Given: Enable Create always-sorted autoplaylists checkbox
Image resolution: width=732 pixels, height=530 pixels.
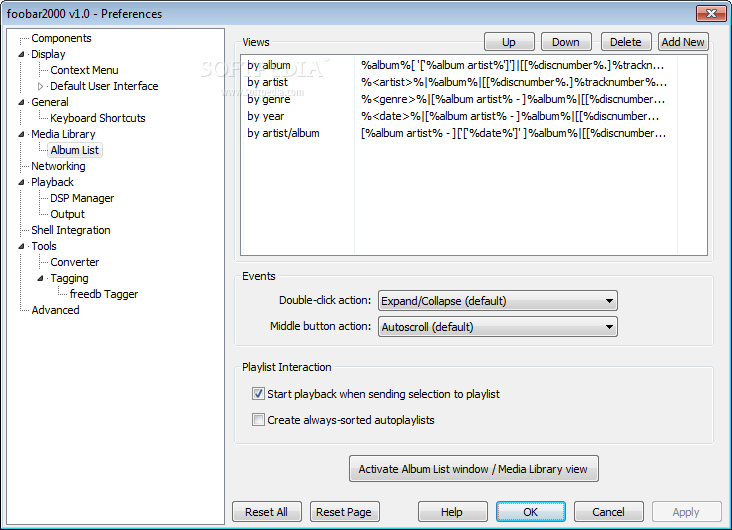Looking at the screenshot, I should [258, 420].
